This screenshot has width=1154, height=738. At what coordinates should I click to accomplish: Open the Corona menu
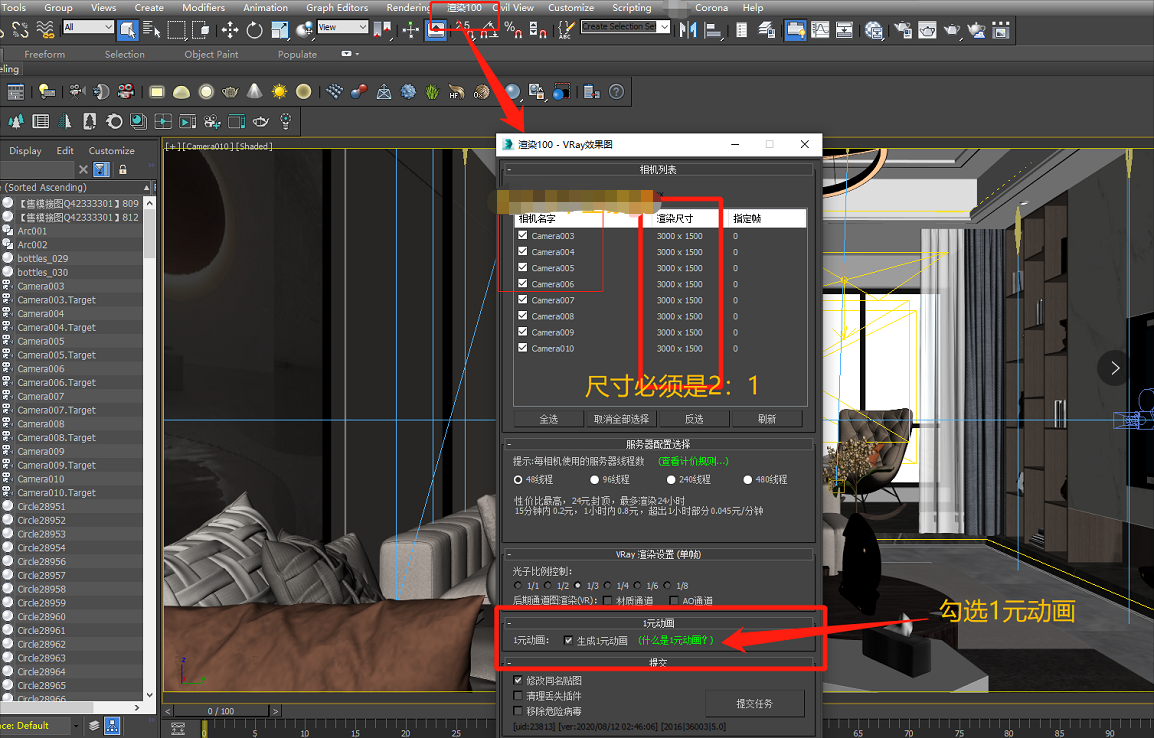click(712, 7)
